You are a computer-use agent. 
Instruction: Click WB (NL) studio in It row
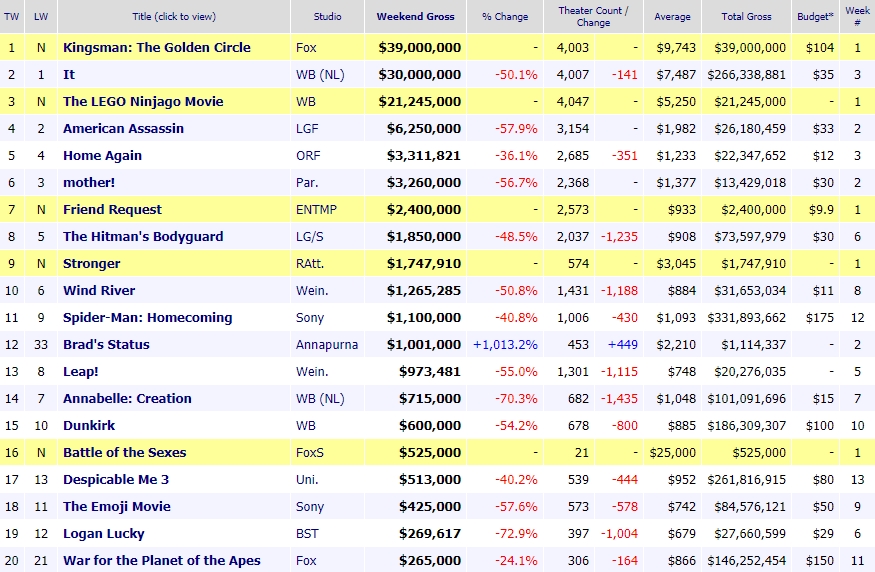tap(320, 74)
